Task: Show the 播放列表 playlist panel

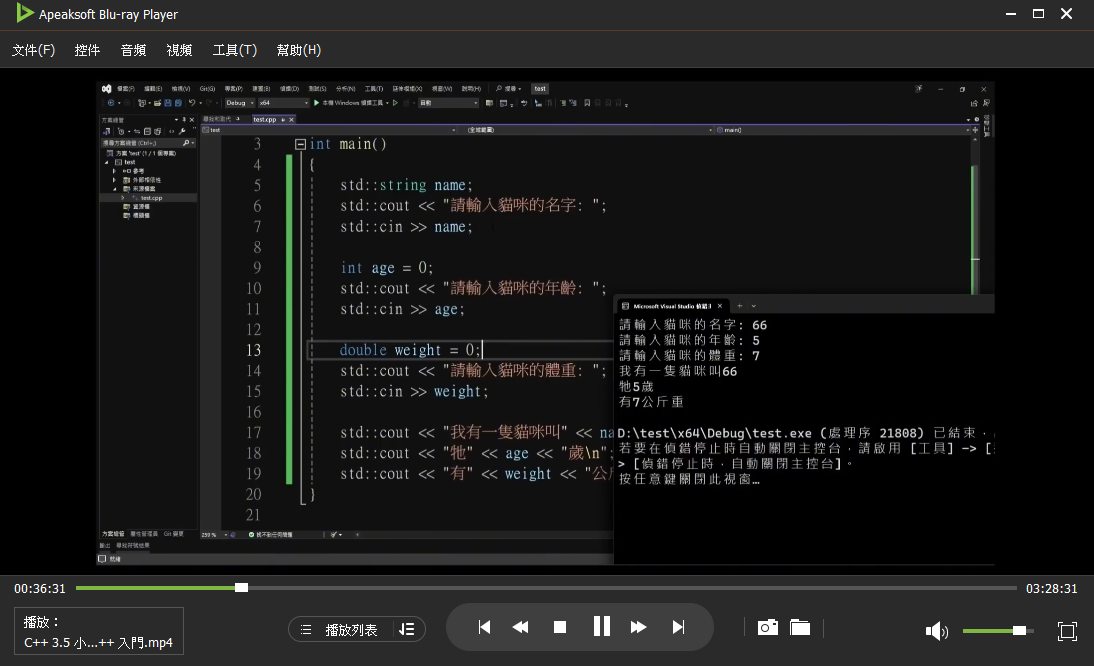Action: tap(340, 629)
